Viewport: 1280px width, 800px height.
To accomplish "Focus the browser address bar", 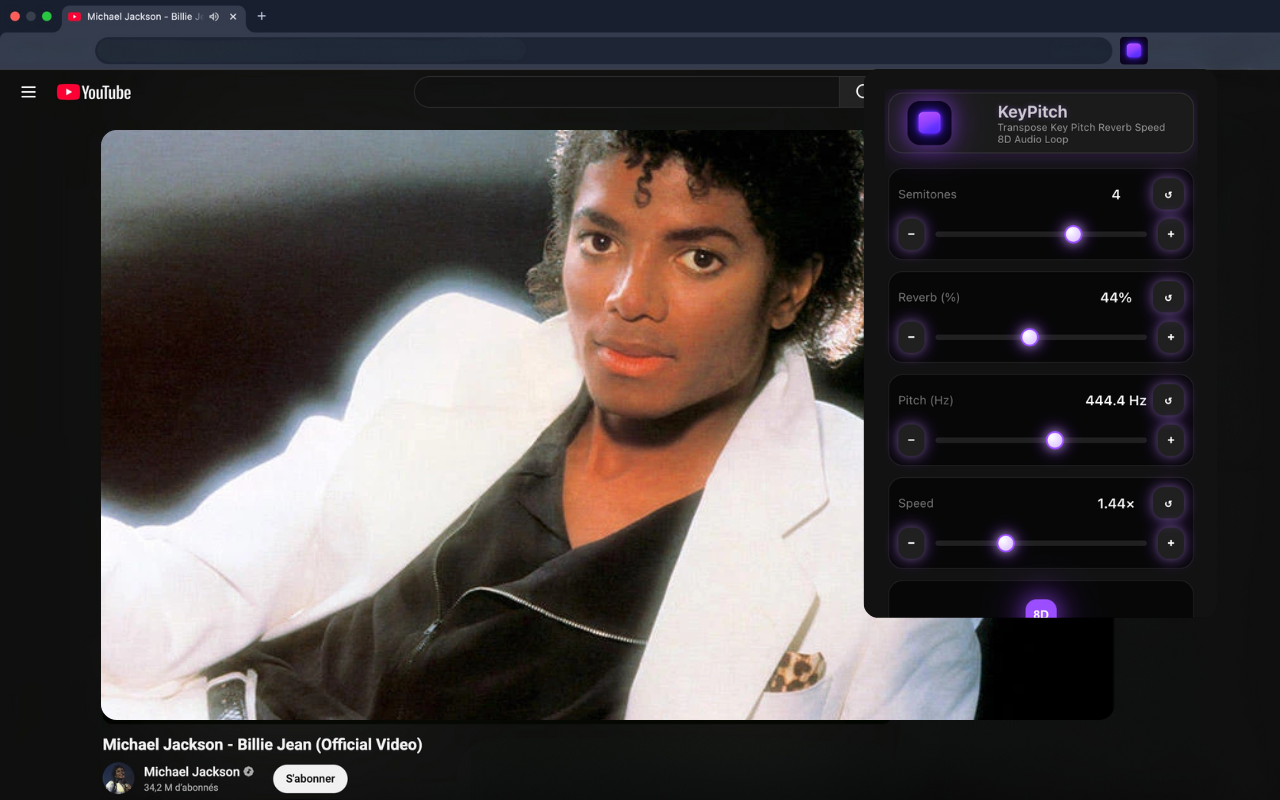I will [603, 51].
